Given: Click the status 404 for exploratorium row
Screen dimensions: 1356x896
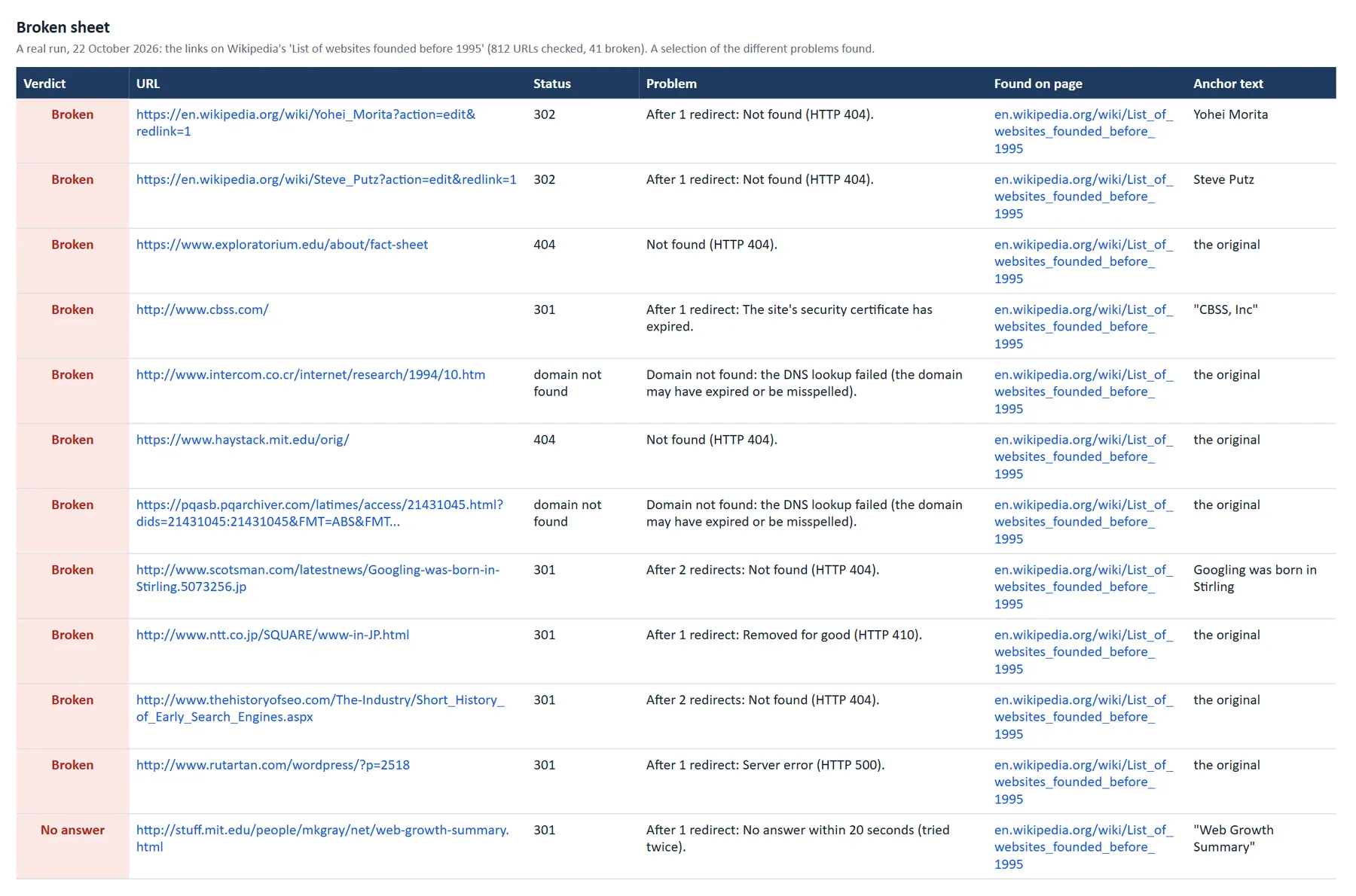Looking at the screenshot, I should pyautogui.click(x=544, y=245).
